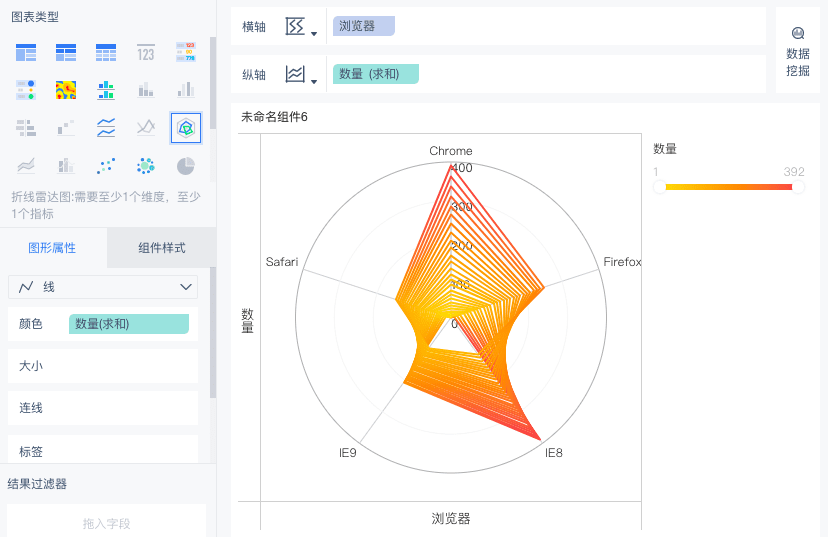Select the packed bubble chart type
The height and width of the screenshot is (537, 828).
[x=146, y=166]
